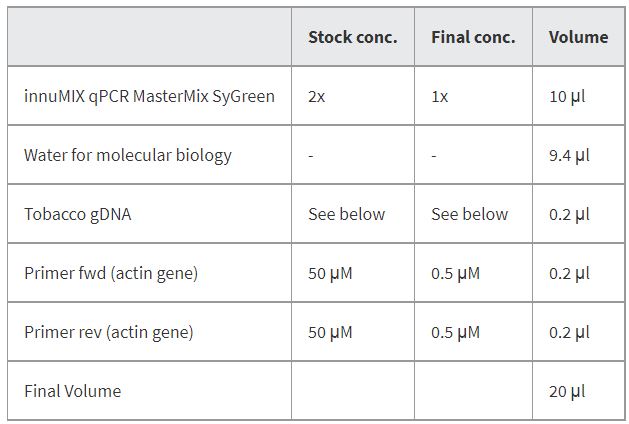Image resolution: width=629 pixels, height=424 pixels.
Task: Select the 20 µl final volume cell
Action: pos(567,391)
